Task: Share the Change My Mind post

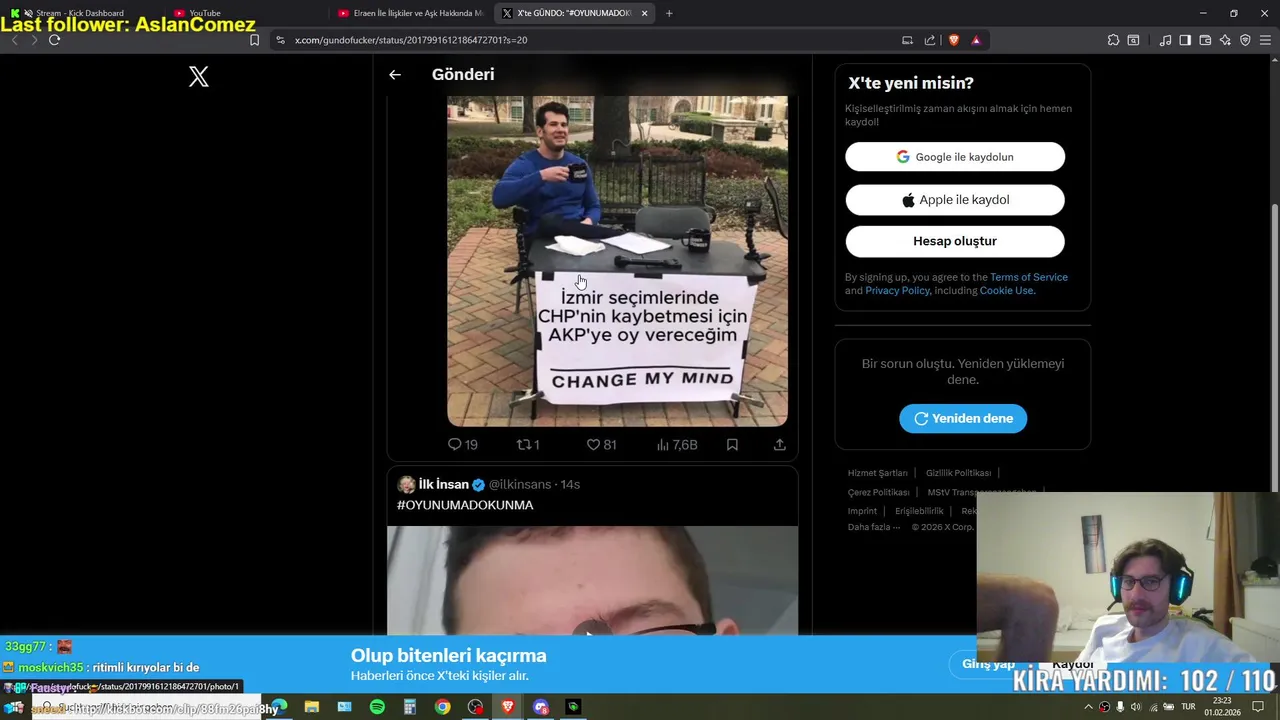Action: (779, 444)
